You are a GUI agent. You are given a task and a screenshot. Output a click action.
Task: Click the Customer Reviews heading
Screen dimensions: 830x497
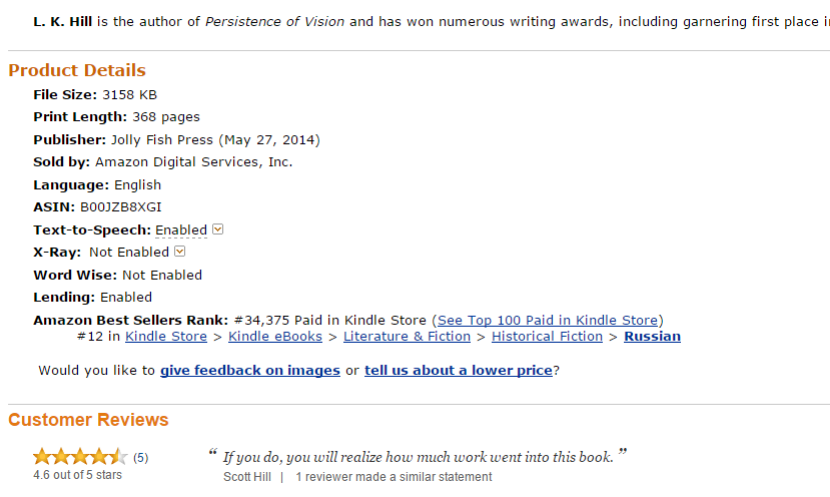click(x=88, y=420)
